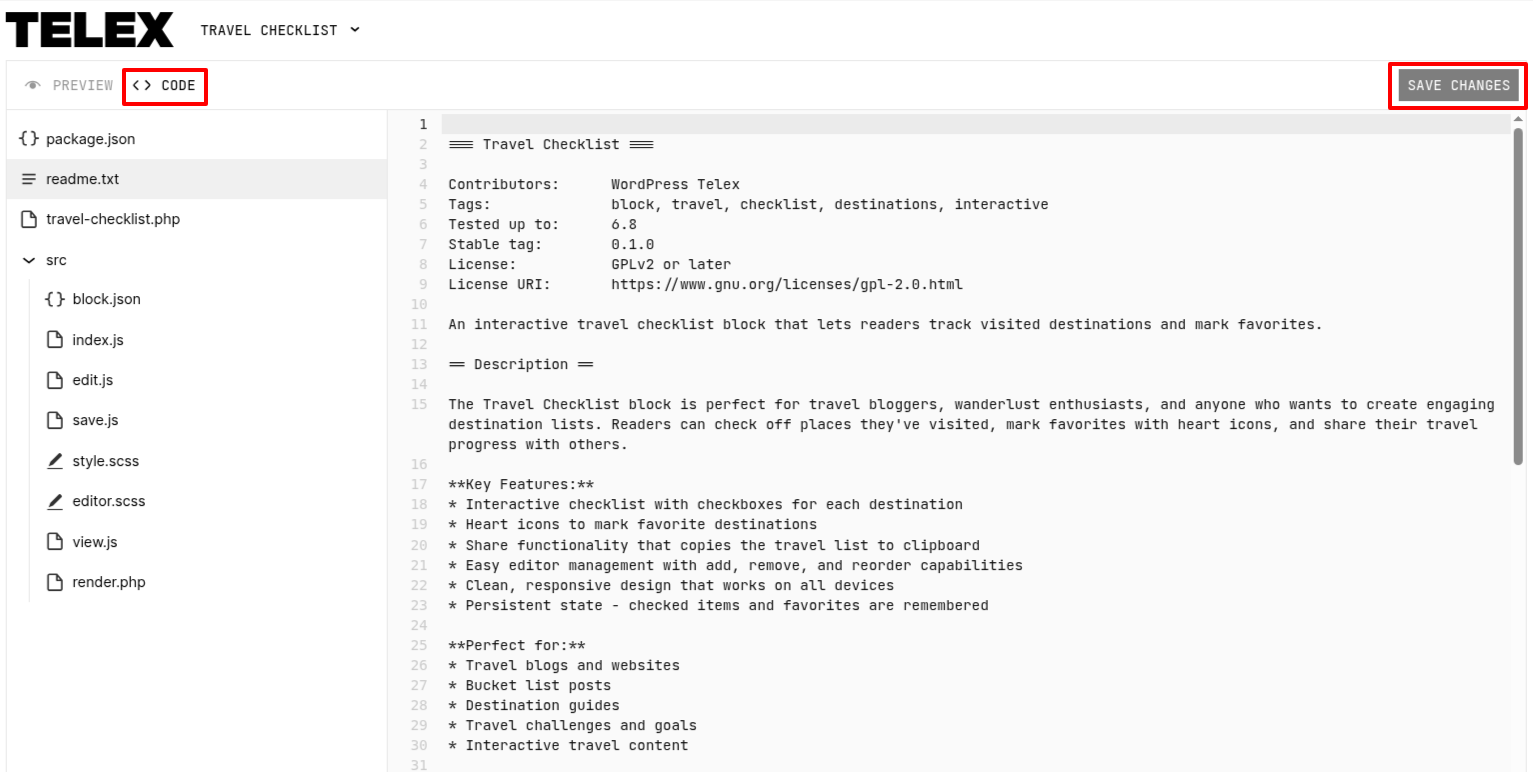Collapse the src folder
The width and height of the screenshot is (1533, 772).
29,260
